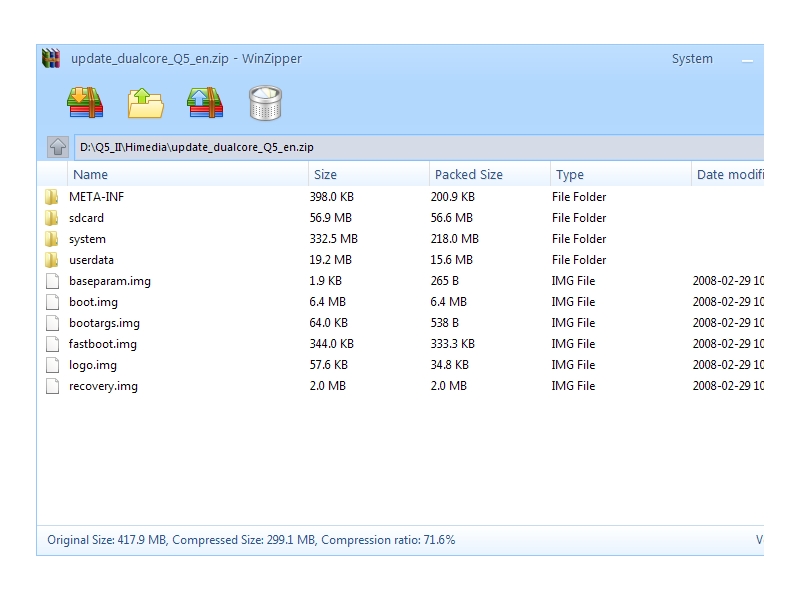
Task: Click the 344.0 KB size value
Action: click(332, 344)
